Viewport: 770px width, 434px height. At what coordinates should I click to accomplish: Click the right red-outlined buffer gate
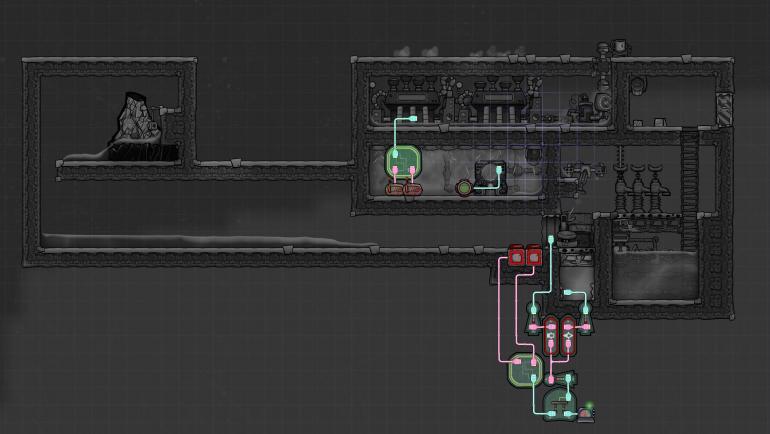coord(568,336)
